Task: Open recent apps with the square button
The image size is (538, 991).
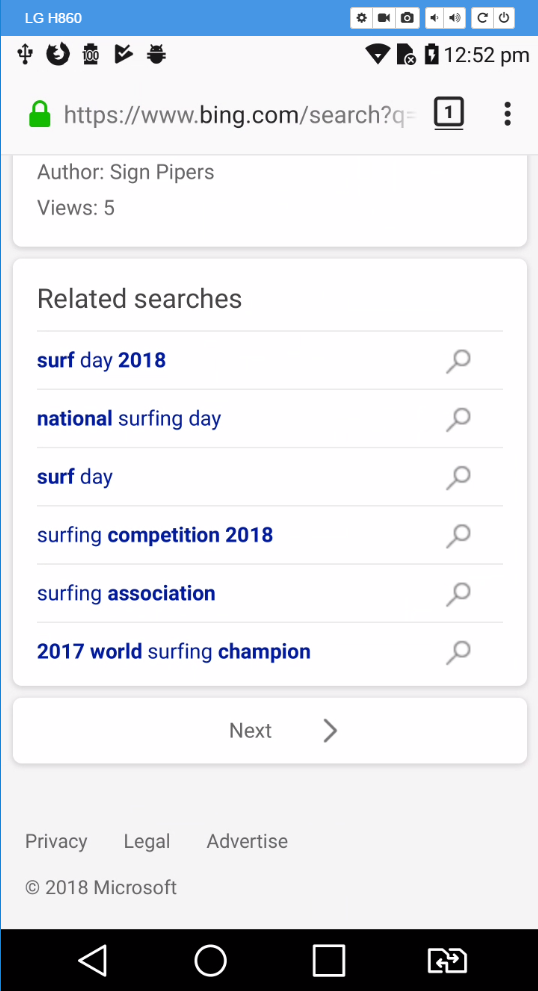Action: 329,961
